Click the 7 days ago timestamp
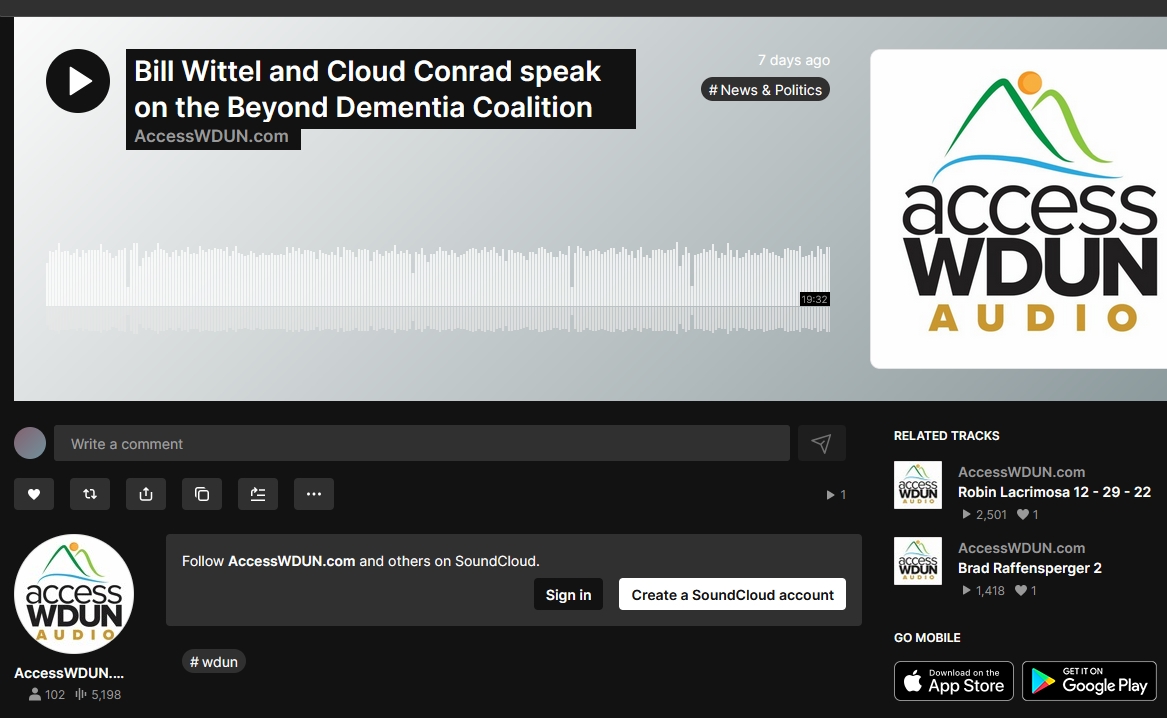Viewport: 1167px width, 718px height. 793,60
